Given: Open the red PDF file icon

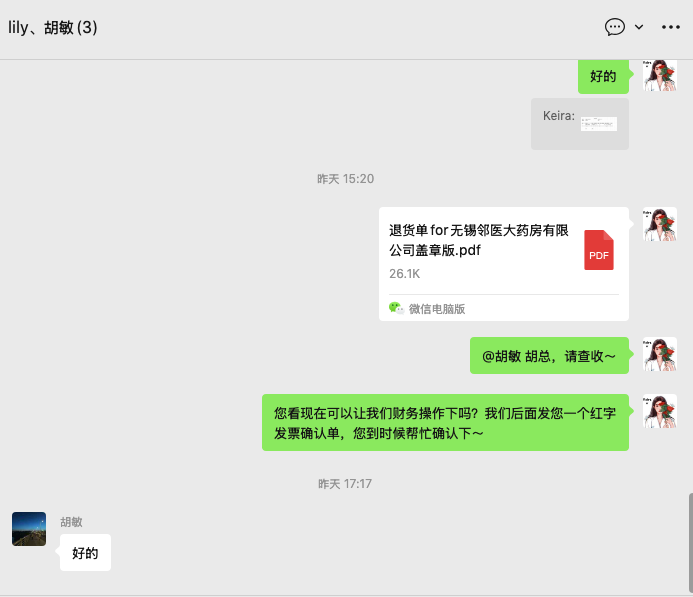Looking at the screenshot, I should tap(598, 250).
